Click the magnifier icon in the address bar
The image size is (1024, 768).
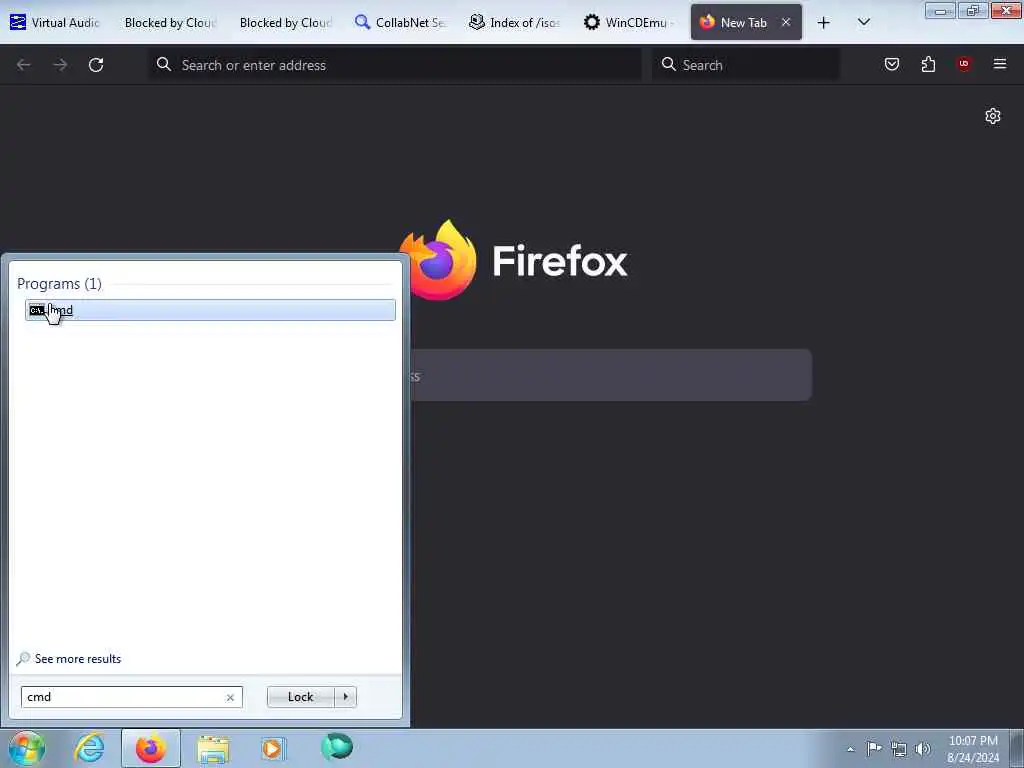[x=164, y=64]
